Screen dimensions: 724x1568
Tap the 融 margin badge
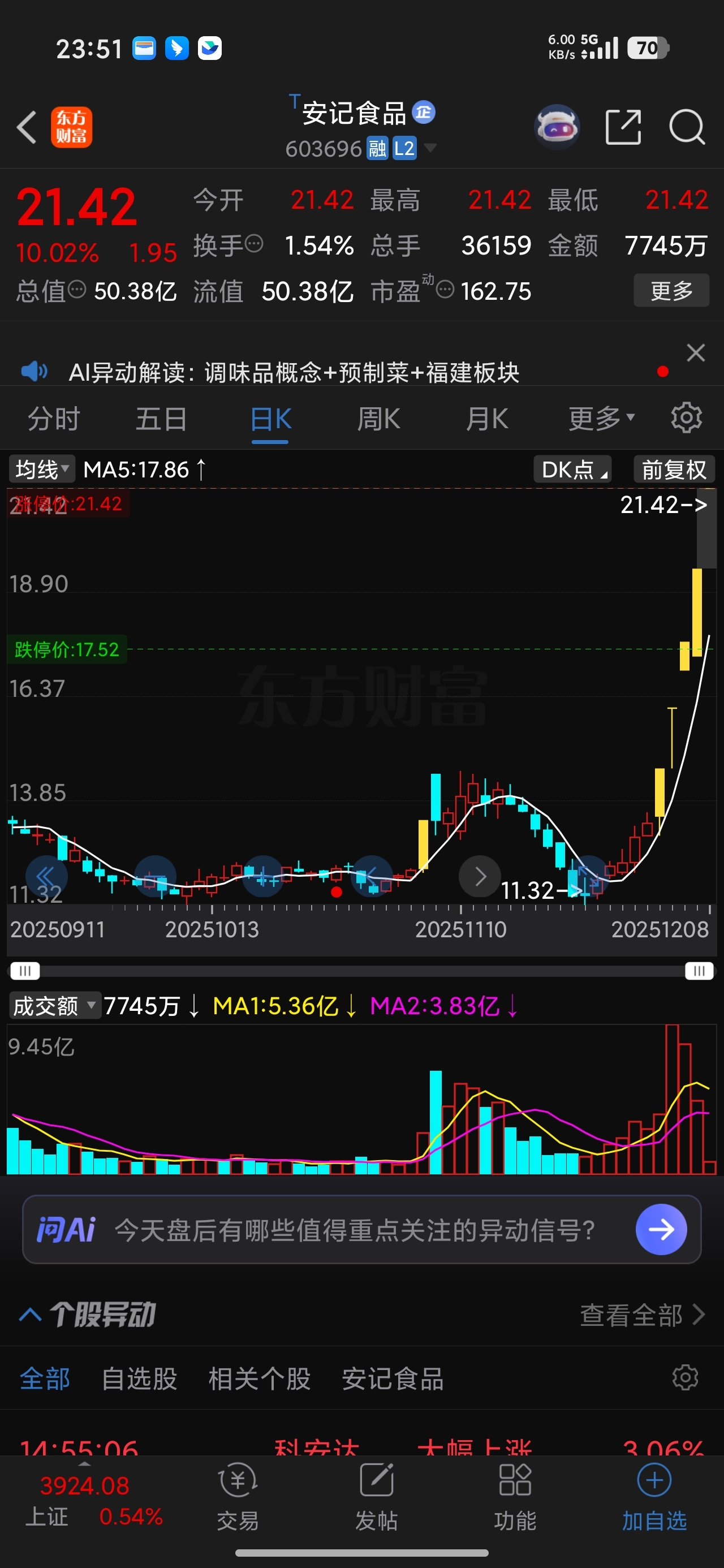point(377,149)
